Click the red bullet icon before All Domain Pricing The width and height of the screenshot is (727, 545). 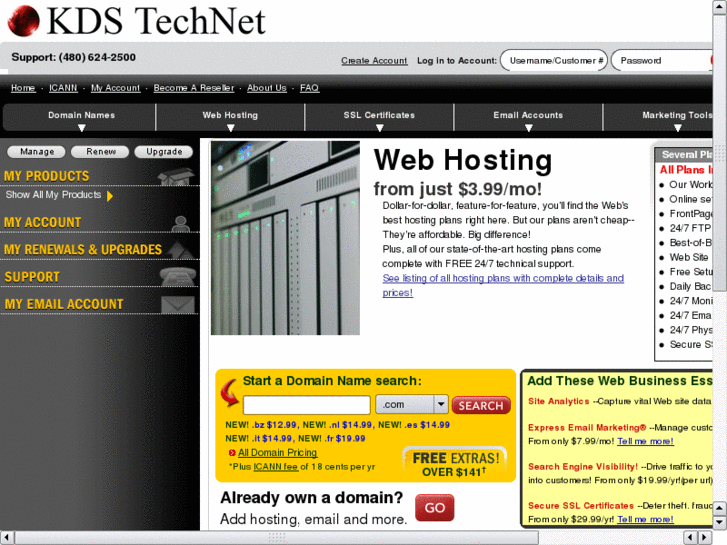click(x=232, y=453)
